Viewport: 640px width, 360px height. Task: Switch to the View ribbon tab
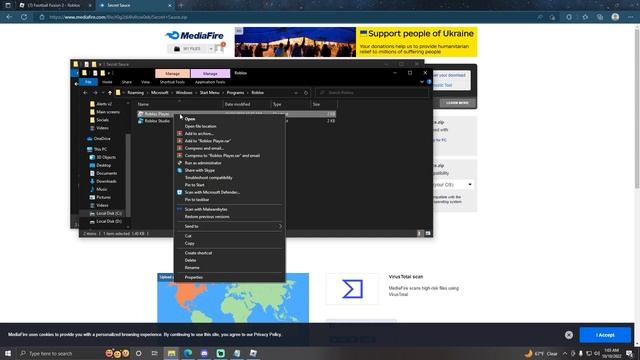pyautogui.click(x=145, y=82)
